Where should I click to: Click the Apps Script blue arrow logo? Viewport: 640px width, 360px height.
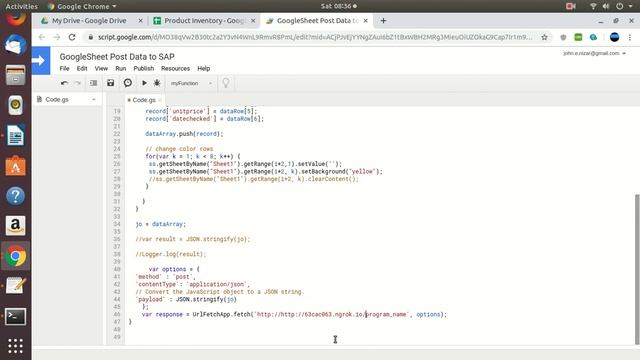pos(41,61)
